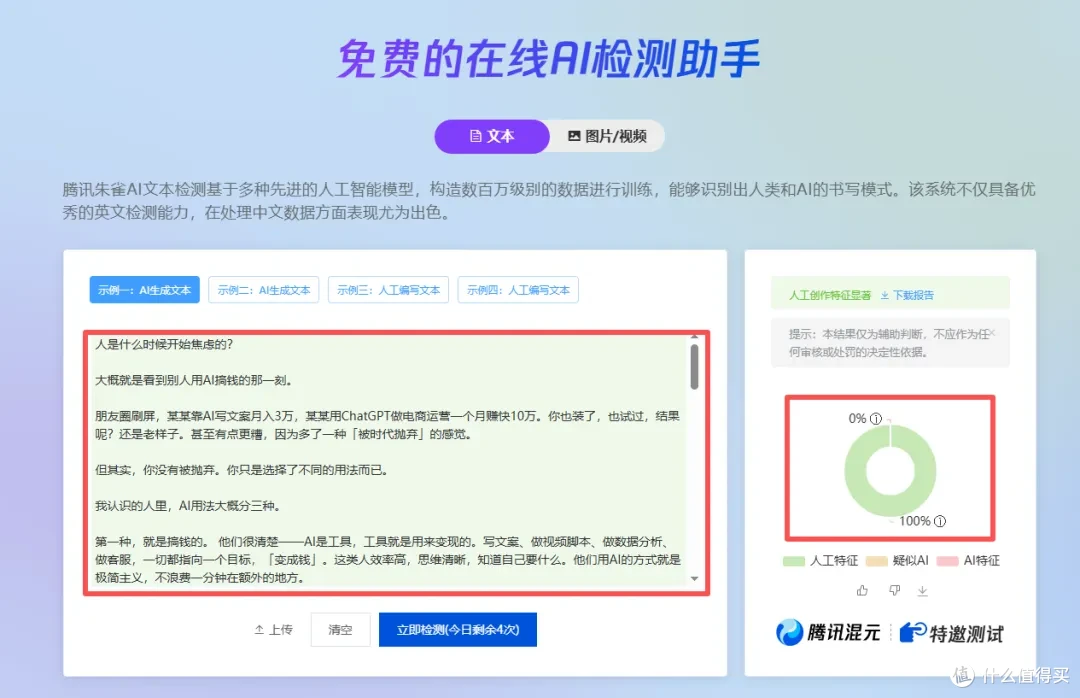
Task: Click the text area scrollbar thumb
Action: click(x=694, y=367)
